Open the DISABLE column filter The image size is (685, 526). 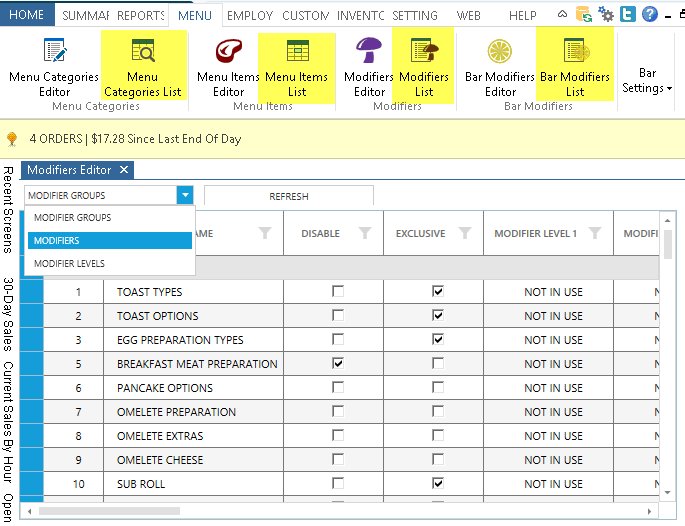[x=364, y=234]
